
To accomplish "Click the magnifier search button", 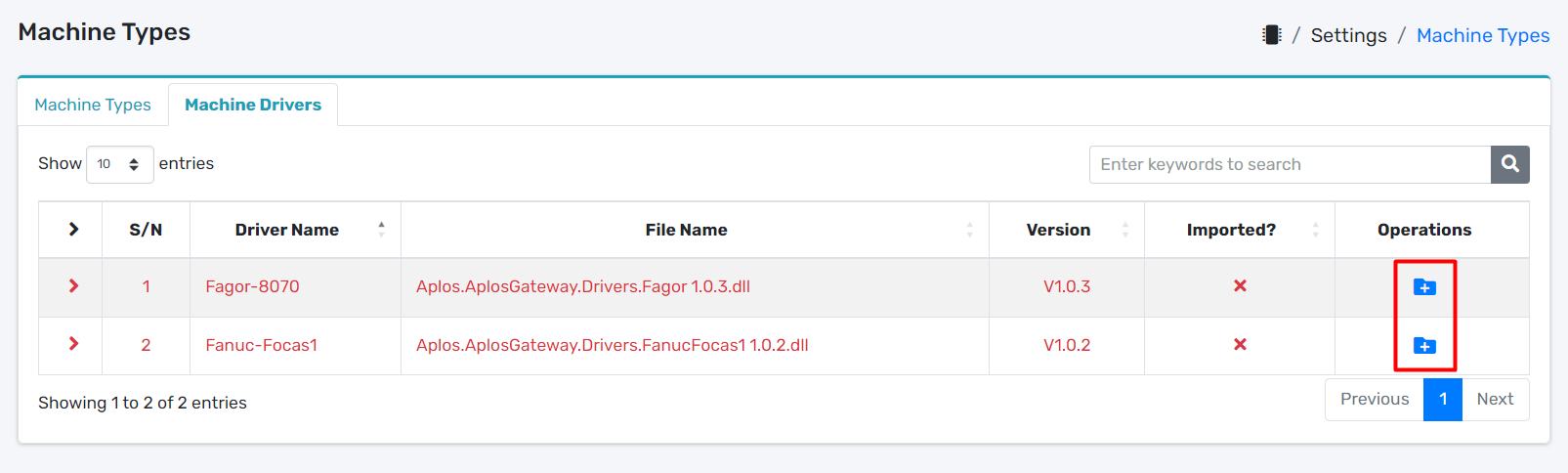I will coord(1509,164).
